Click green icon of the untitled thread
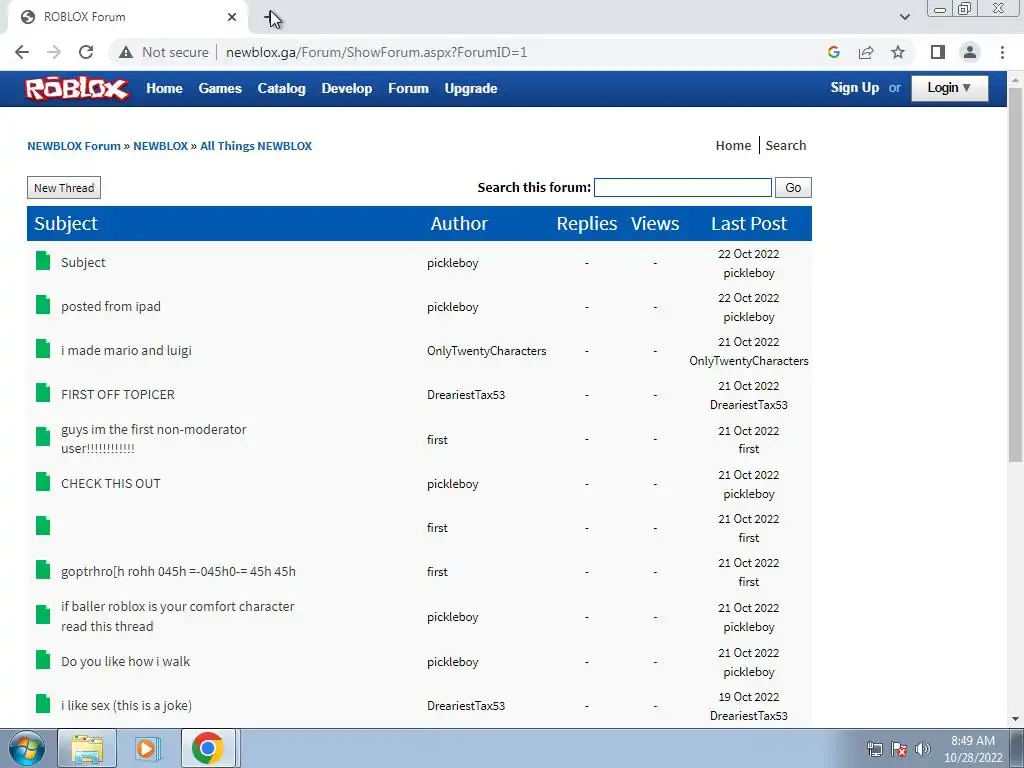1024x768 pixels. [x=43, y=526]
